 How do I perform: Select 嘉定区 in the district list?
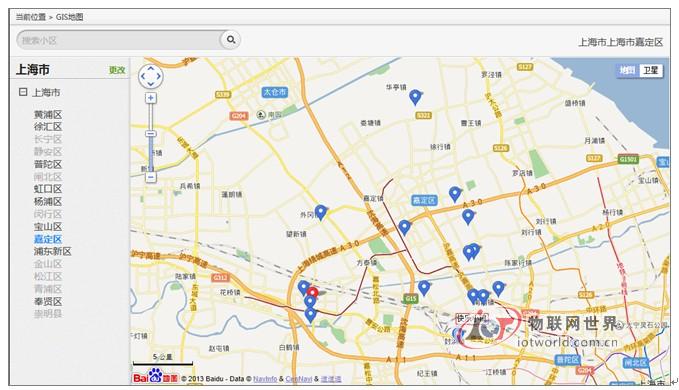48,239
